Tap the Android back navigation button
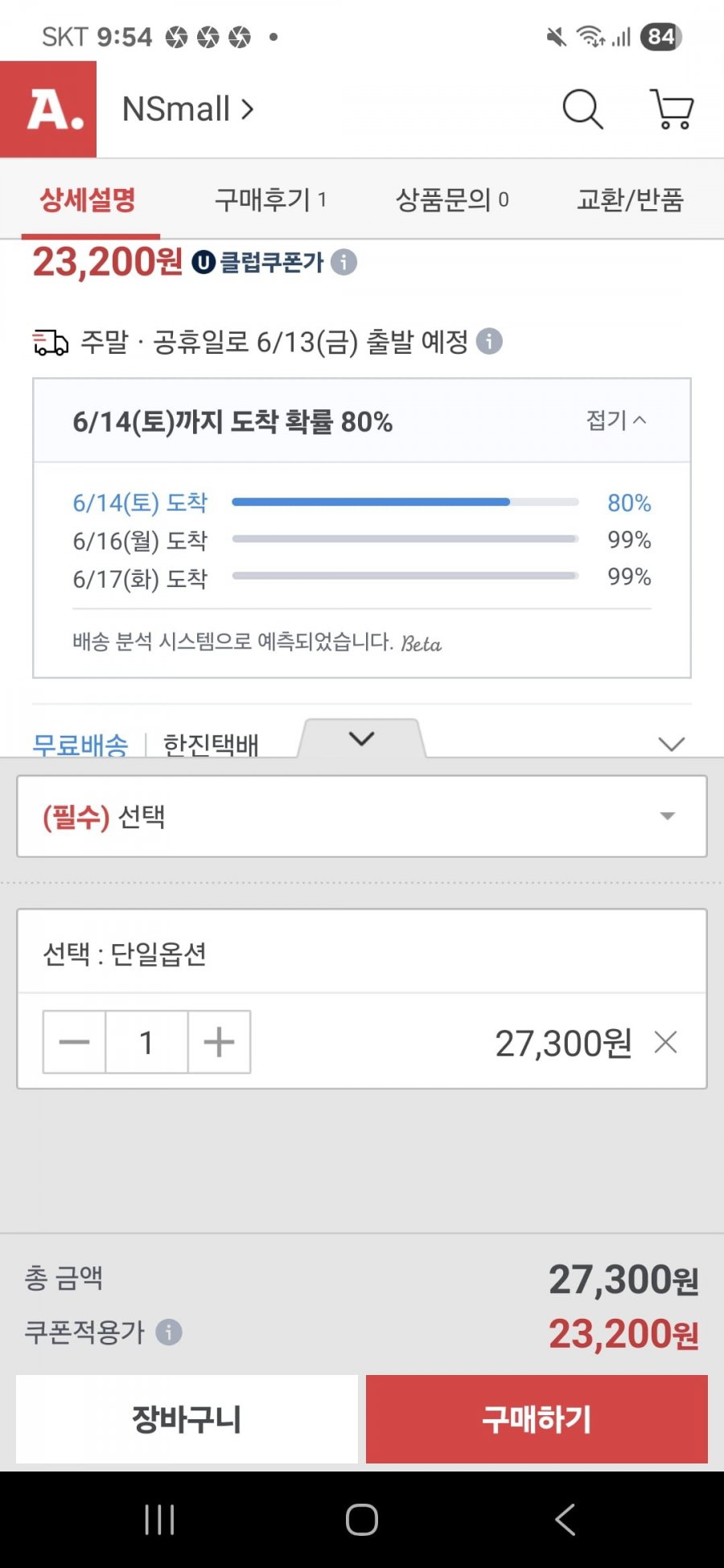 (565, 1520)
